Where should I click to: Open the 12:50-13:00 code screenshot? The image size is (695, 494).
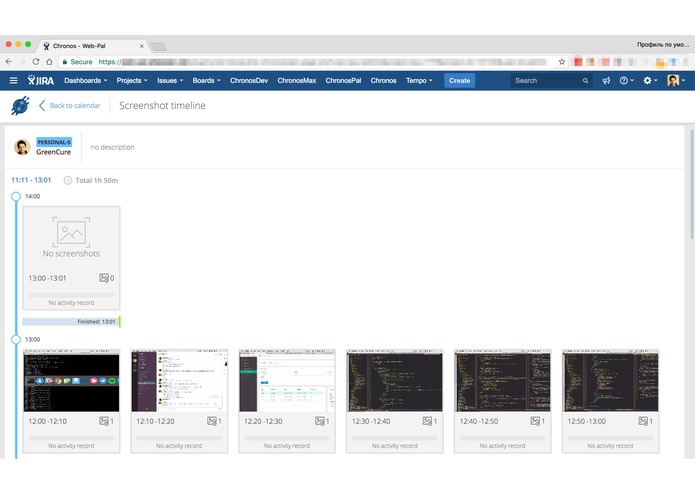coord(610,381)
